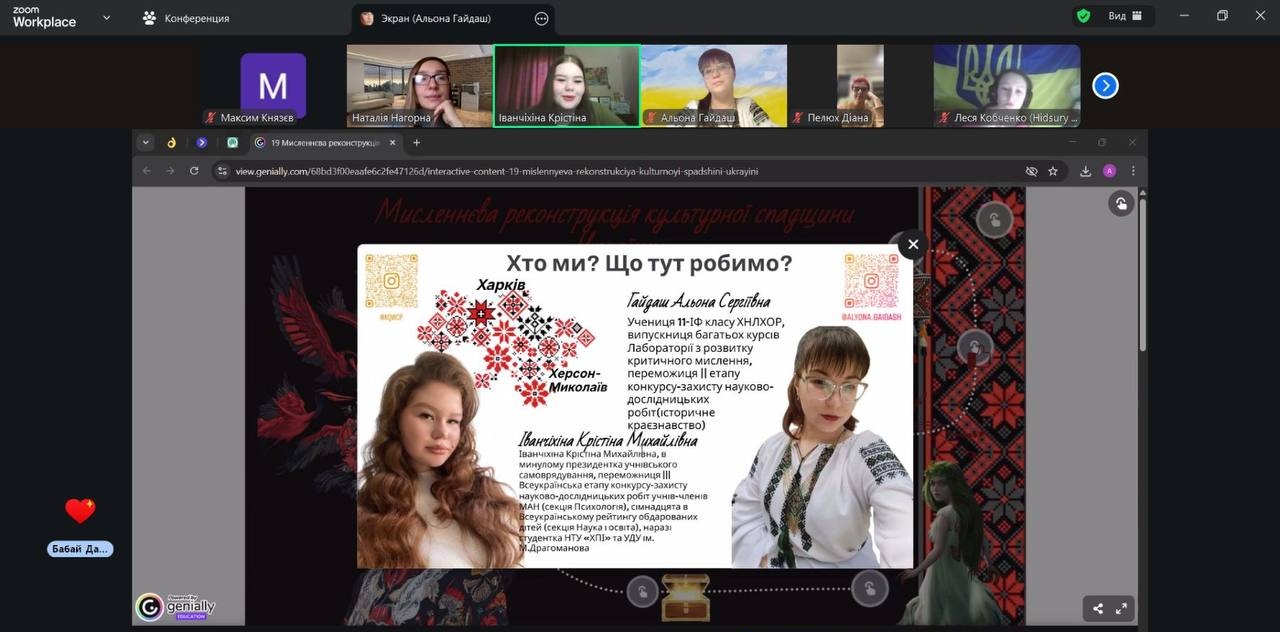Bookmark the page with star icon

[x=1053, y=171]
